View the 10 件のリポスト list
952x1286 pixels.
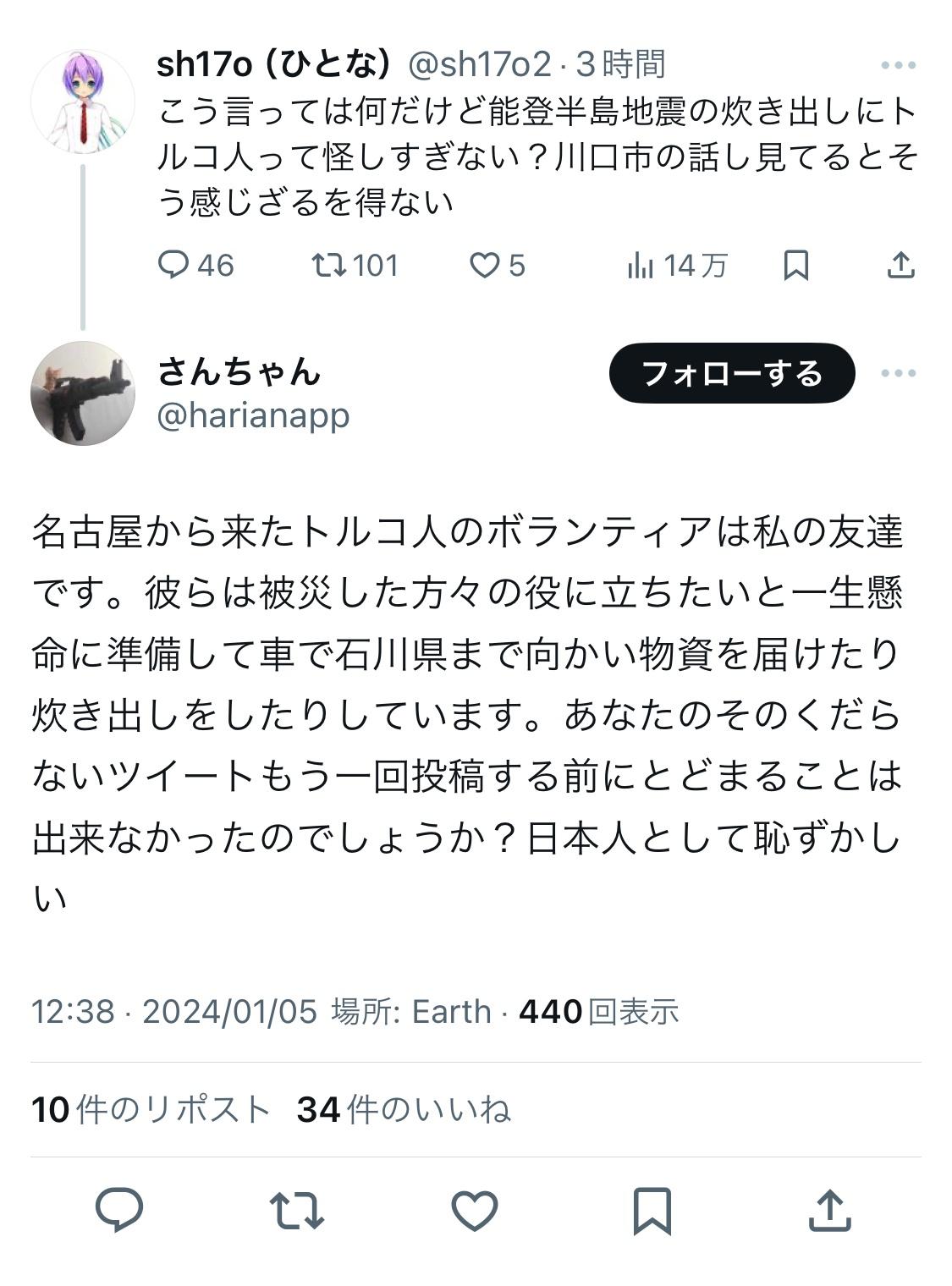pos(151,1109)
